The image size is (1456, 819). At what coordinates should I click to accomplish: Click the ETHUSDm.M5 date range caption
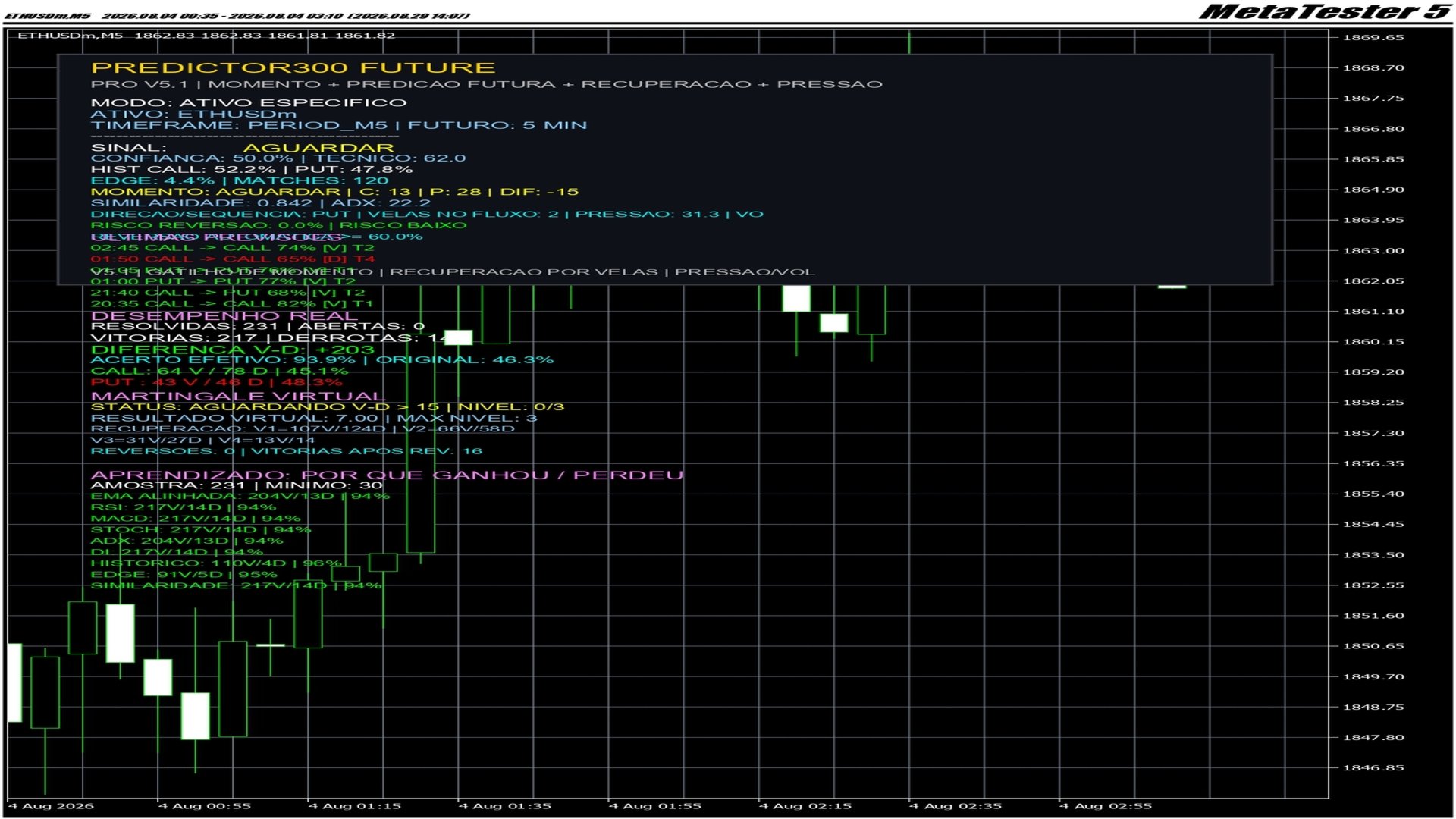point(237,15)
